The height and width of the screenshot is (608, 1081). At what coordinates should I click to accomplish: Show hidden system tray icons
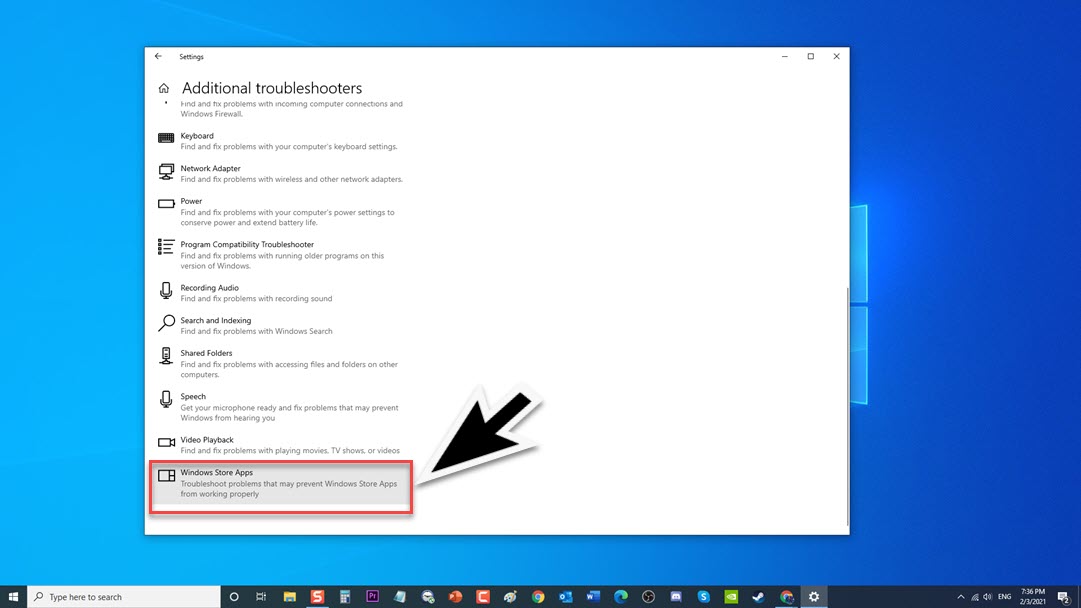tap(960, 597)
